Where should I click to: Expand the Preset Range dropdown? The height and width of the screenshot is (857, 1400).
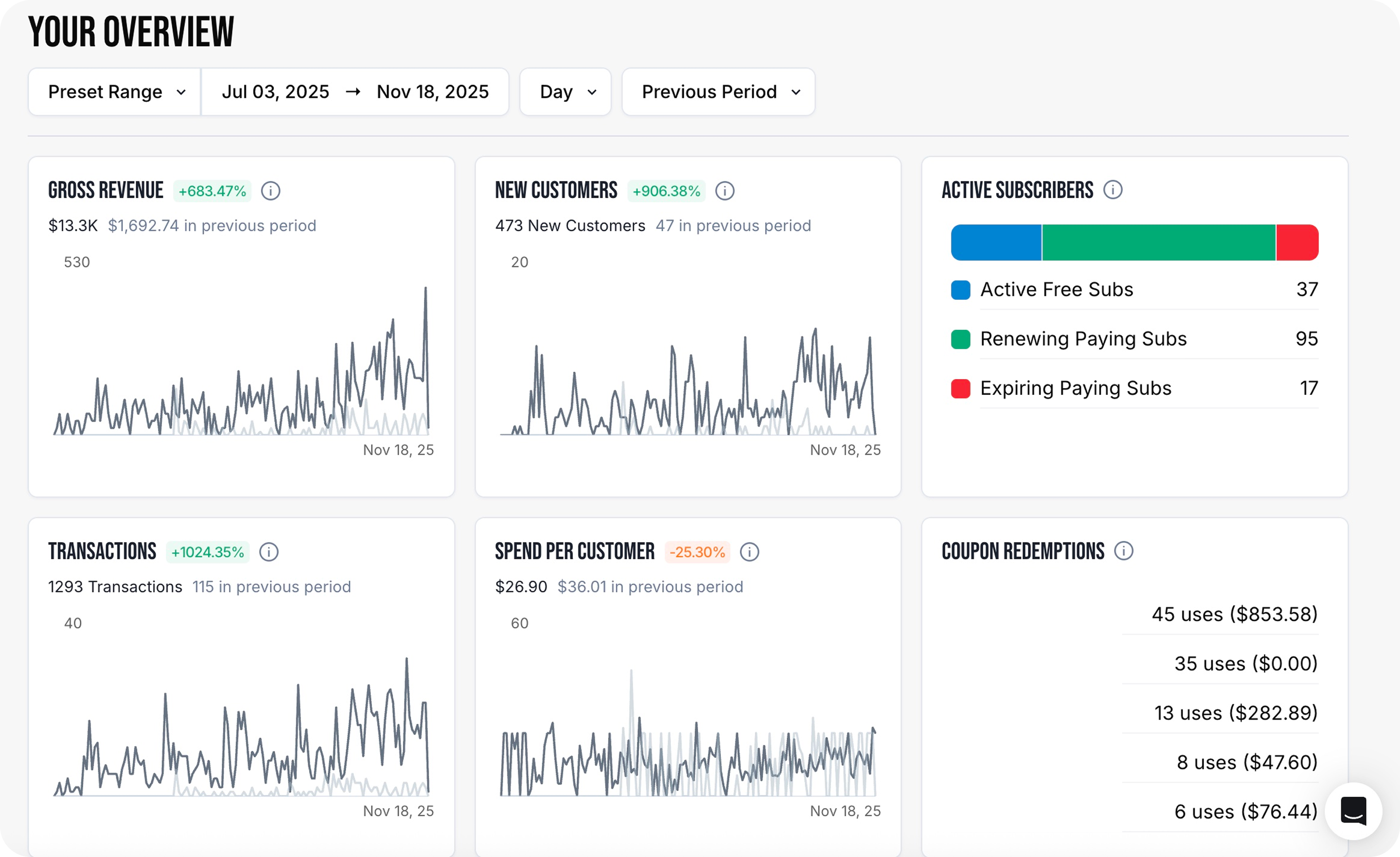pyautogui.click(x=115, y=92)
